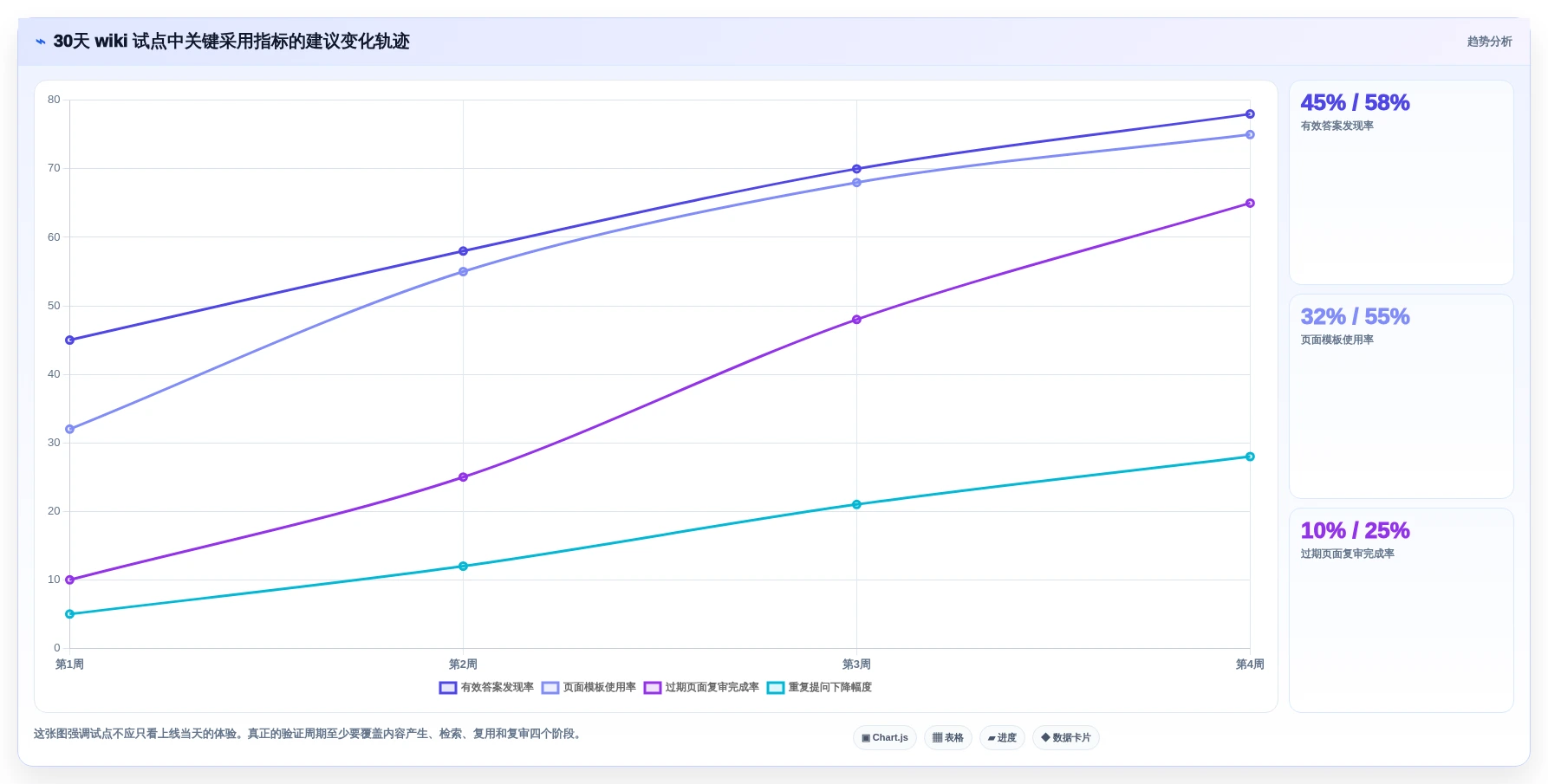This screenshot has width=1548, height=784.
Task: Toggle the 页面模板使用率 legend series
Action: pyautogui.click(x=589, y=688)
